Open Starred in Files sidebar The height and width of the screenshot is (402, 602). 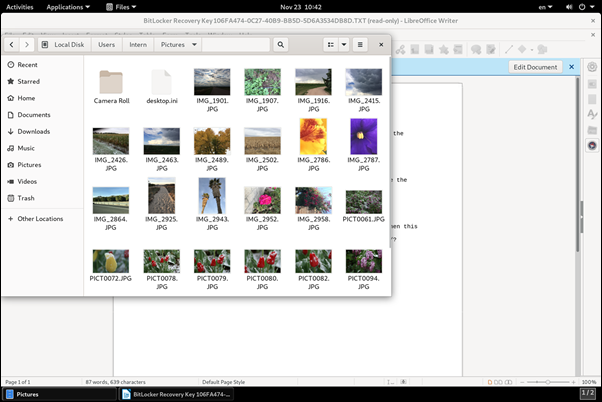click(42, 81)
